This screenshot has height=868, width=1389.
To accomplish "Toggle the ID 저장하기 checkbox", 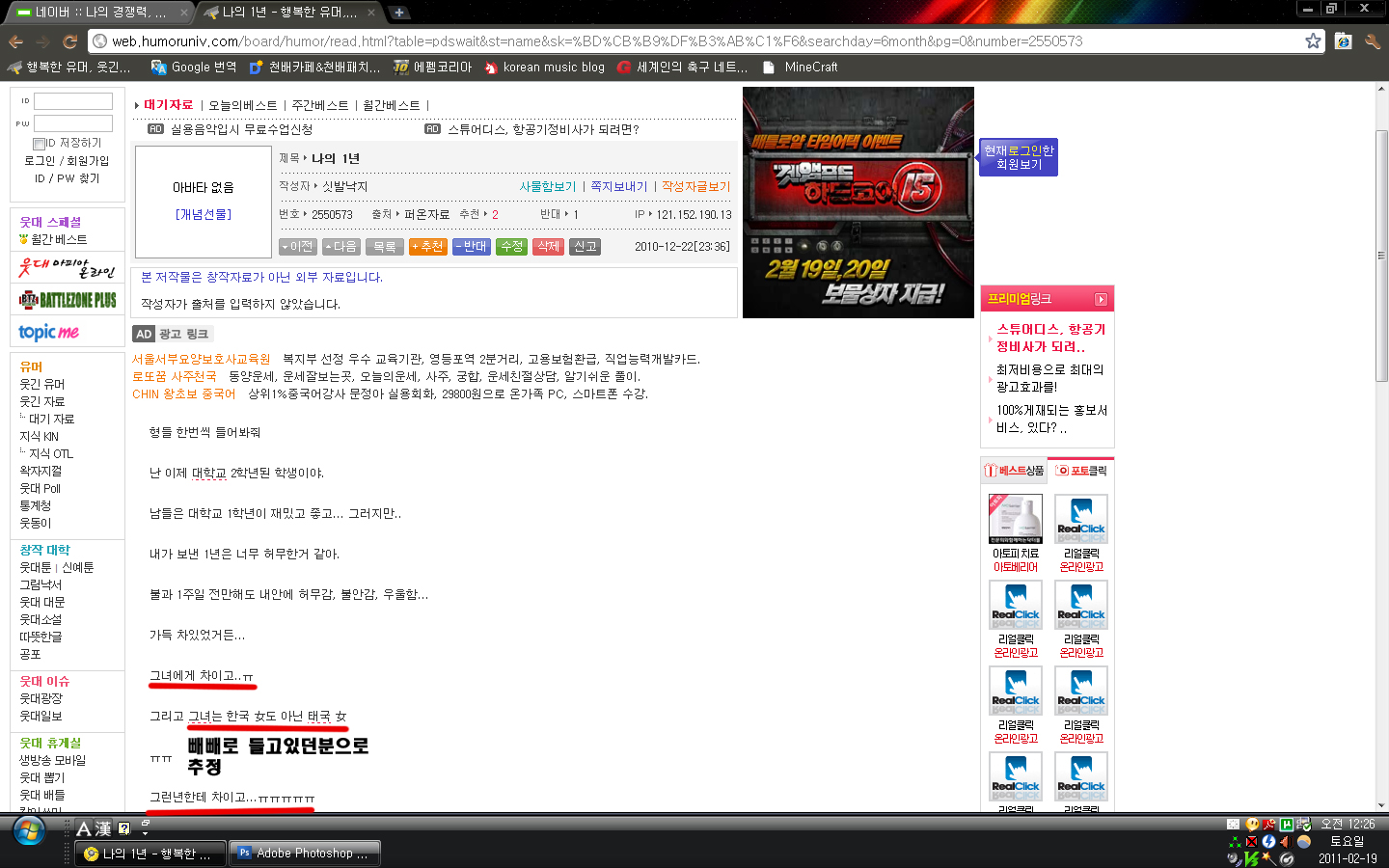I will click(x=40, y=144).
